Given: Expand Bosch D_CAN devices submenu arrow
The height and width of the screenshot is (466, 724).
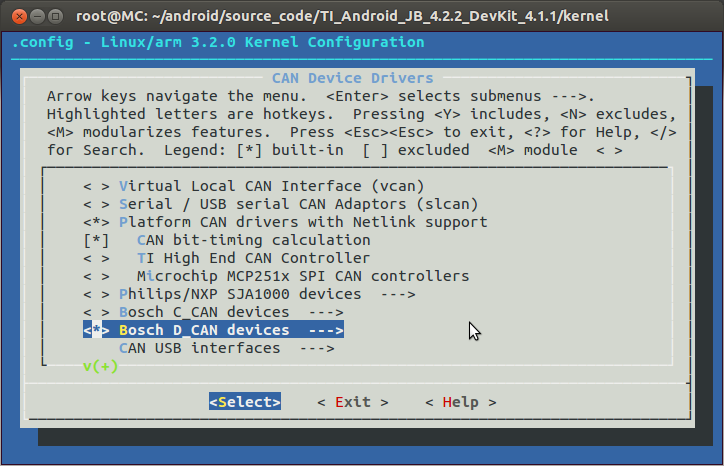Looking at the screenshot, I should pos(326,330).
